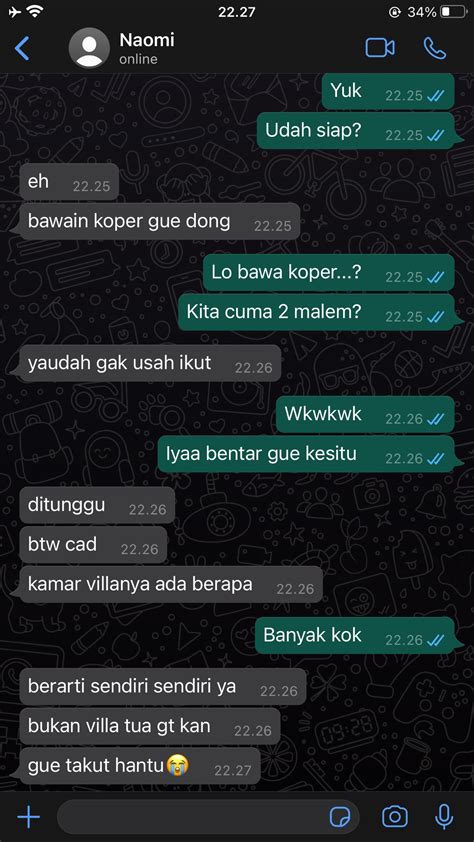
Task: Tap the battery indicator in status bar
Action: click(453, 12)
